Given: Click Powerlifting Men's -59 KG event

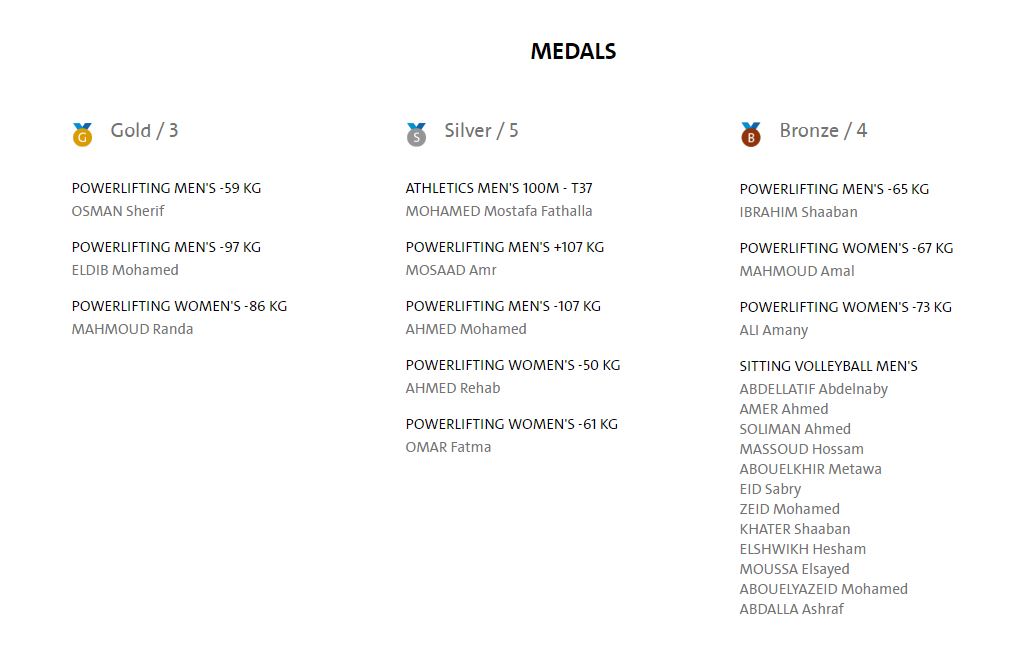Looking at the screenshot, I should [166, 188].
